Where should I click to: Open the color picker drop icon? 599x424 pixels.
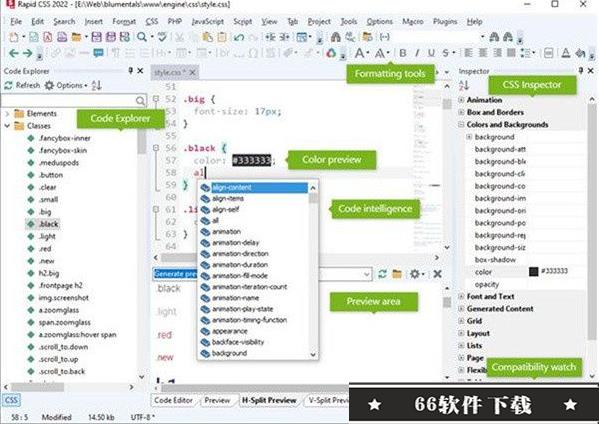[x=331, y=53]
